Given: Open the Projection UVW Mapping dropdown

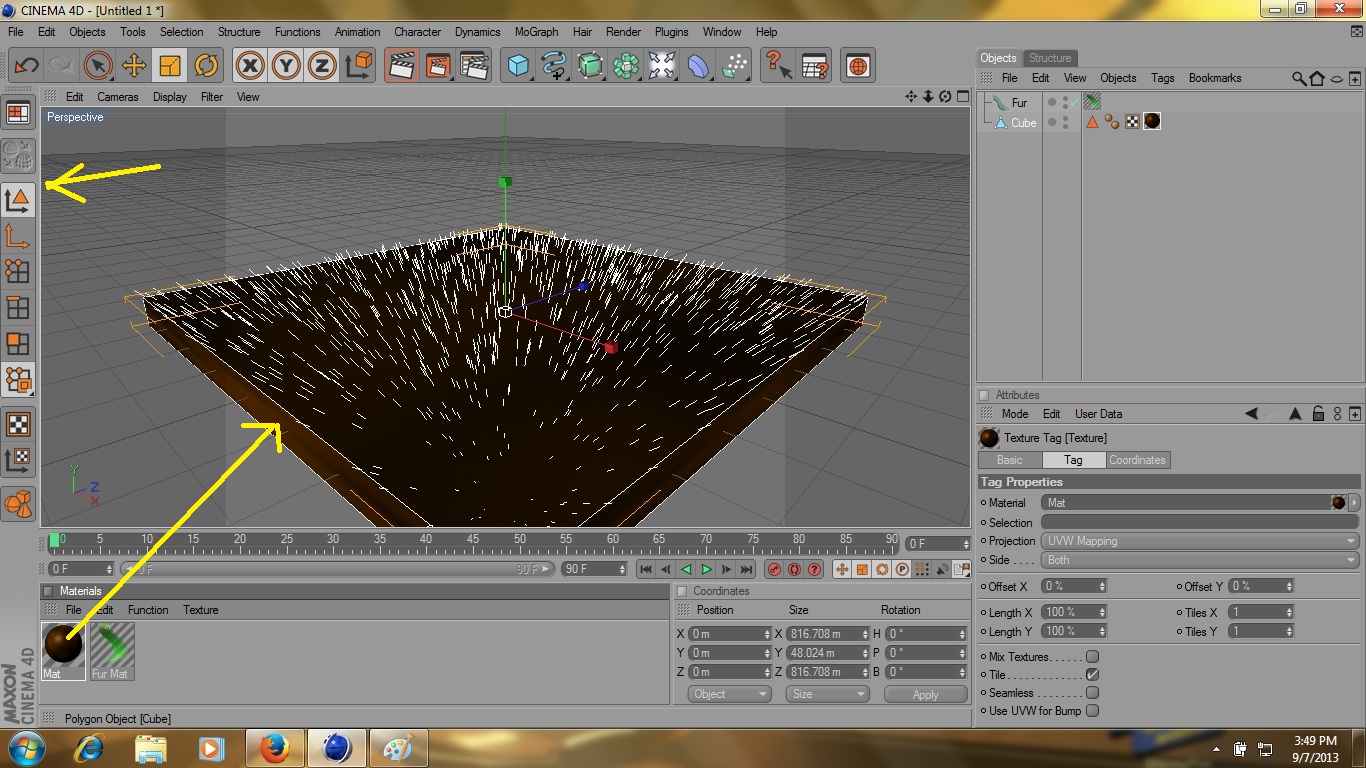Looking at the screenshot, I should [1199, 540].
